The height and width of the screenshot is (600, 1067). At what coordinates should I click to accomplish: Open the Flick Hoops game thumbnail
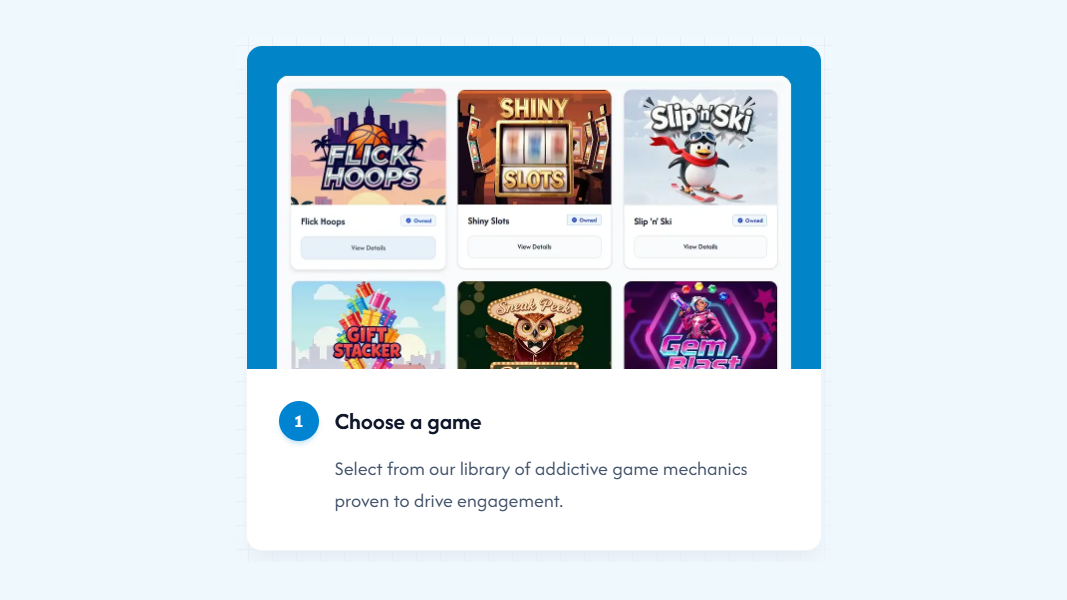tap(368, 147)
